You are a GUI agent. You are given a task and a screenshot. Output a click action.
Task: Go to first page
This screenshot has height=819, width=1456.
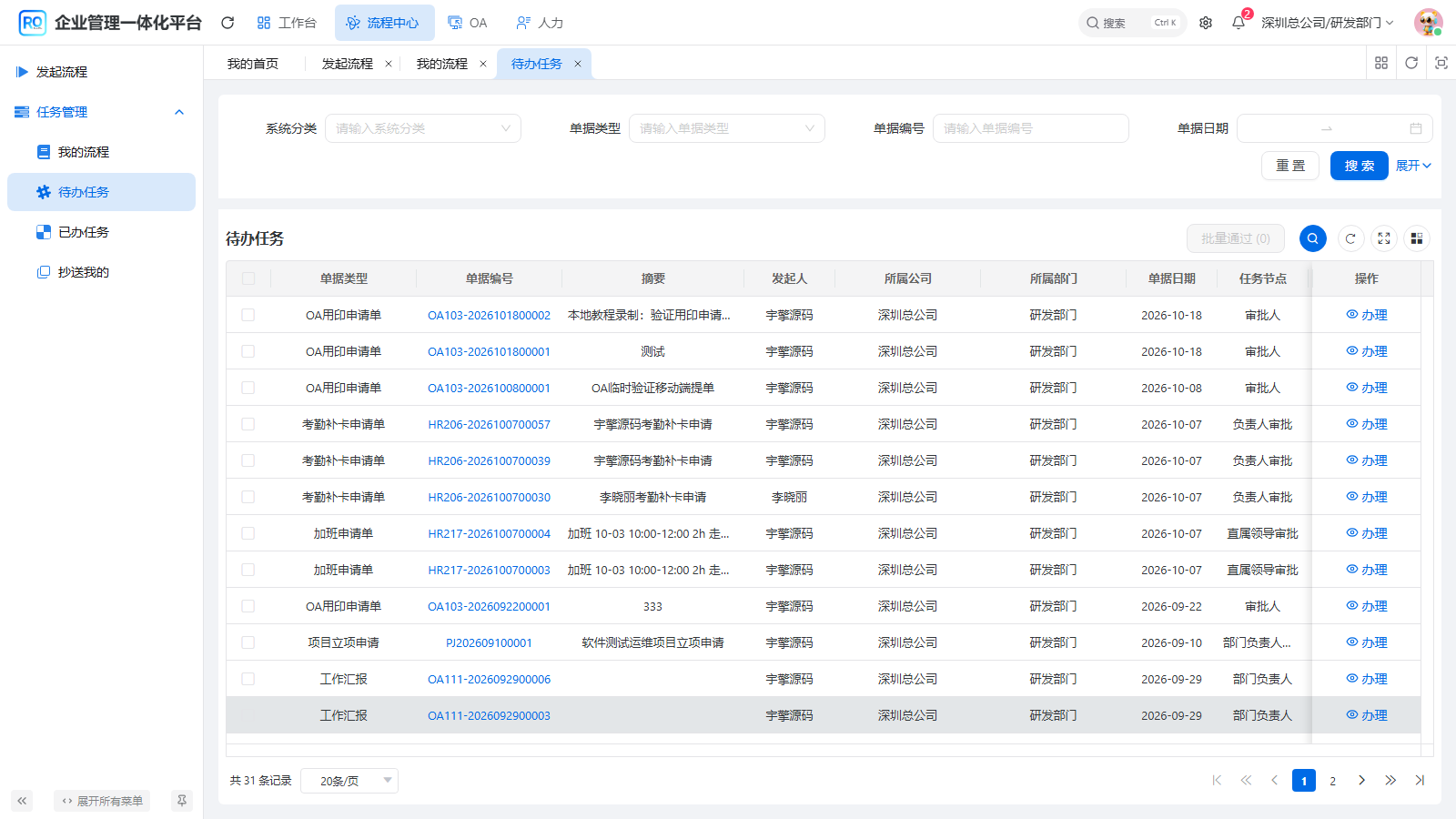(x=1217, y=781)
